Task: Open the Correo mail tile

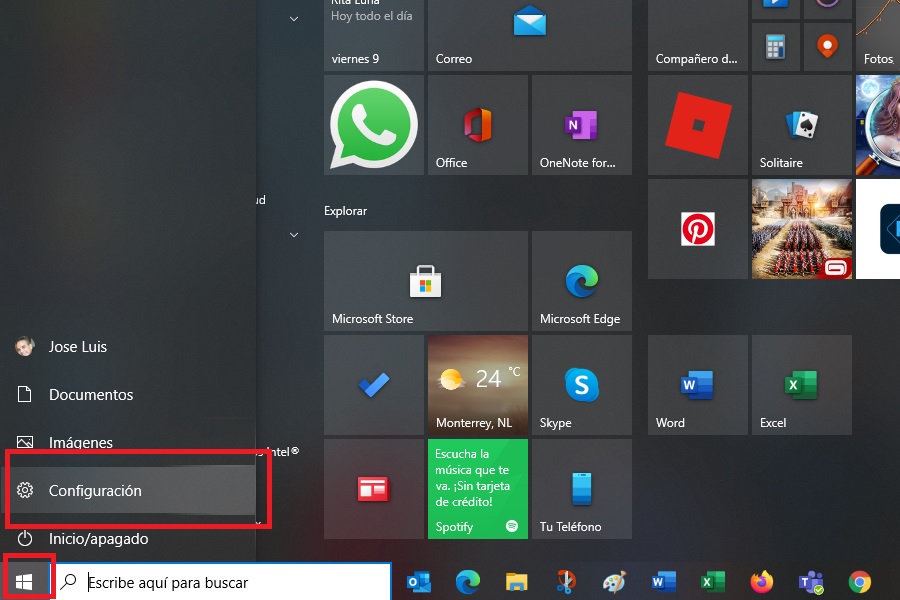Action: click(x=529, y=30)
